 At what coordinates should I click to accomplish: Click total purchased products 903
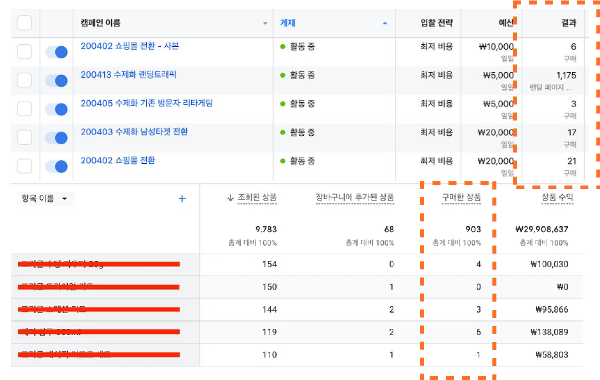click(x=473, y=229)
